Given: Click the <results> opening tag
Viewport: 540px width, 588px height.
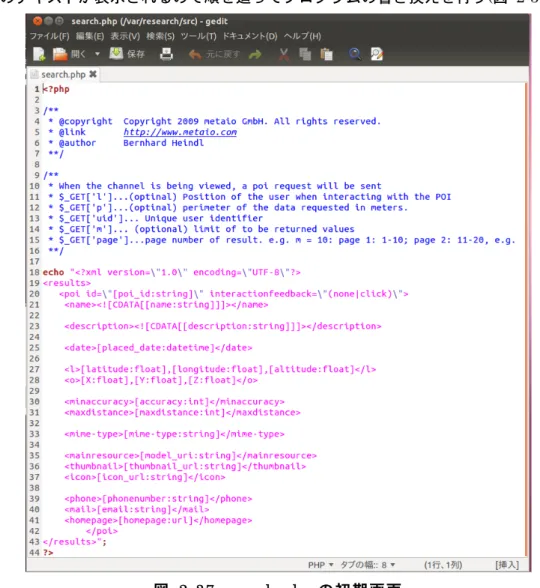Looking at the screenshot, I should tap(67, 283).
